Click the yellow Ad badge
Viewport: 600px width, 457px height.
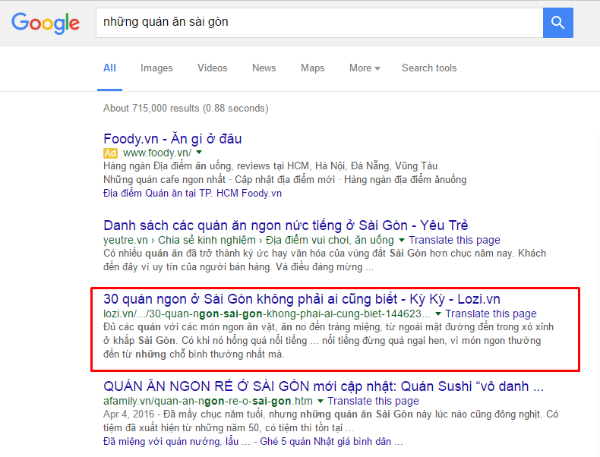tap(110, 153)
